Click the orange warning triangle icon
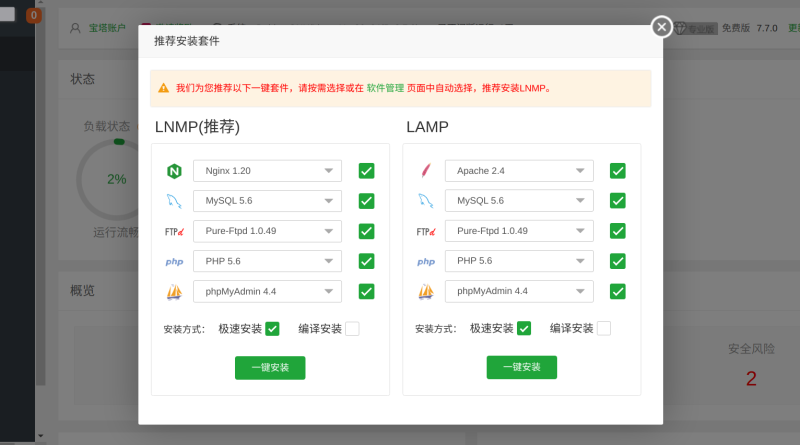The image size is (800, 445). tap(164, 88)
